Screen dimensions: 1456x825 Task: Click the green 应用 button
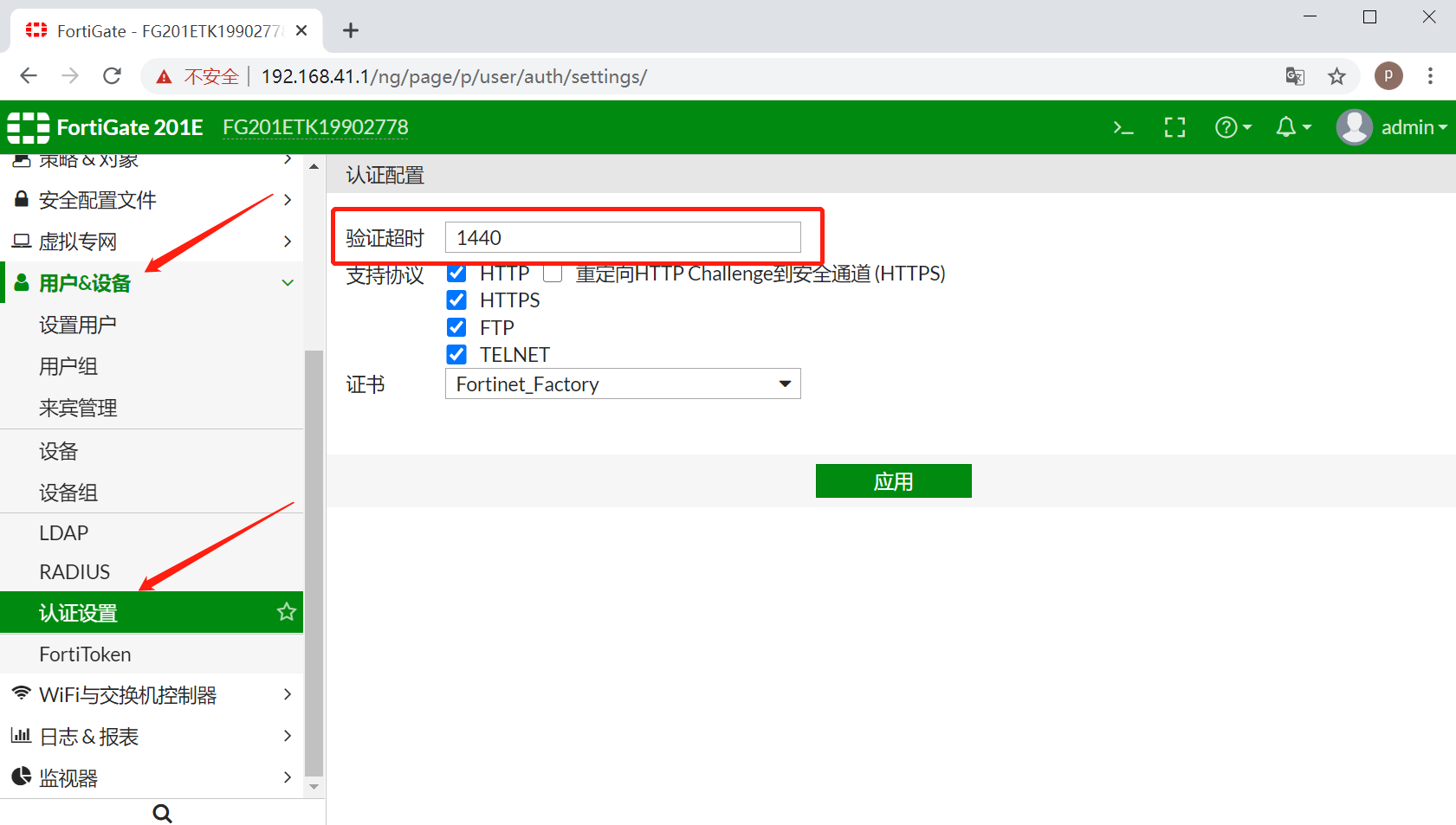pyautogui.click(x=893, y=481)
